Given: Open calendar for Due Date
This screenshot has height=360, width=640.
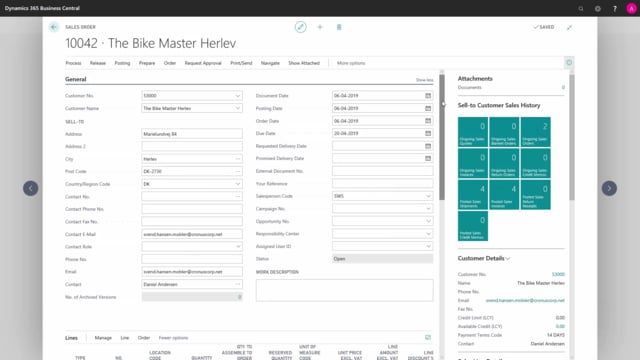Looking at the screenshot, I should 428,133.
